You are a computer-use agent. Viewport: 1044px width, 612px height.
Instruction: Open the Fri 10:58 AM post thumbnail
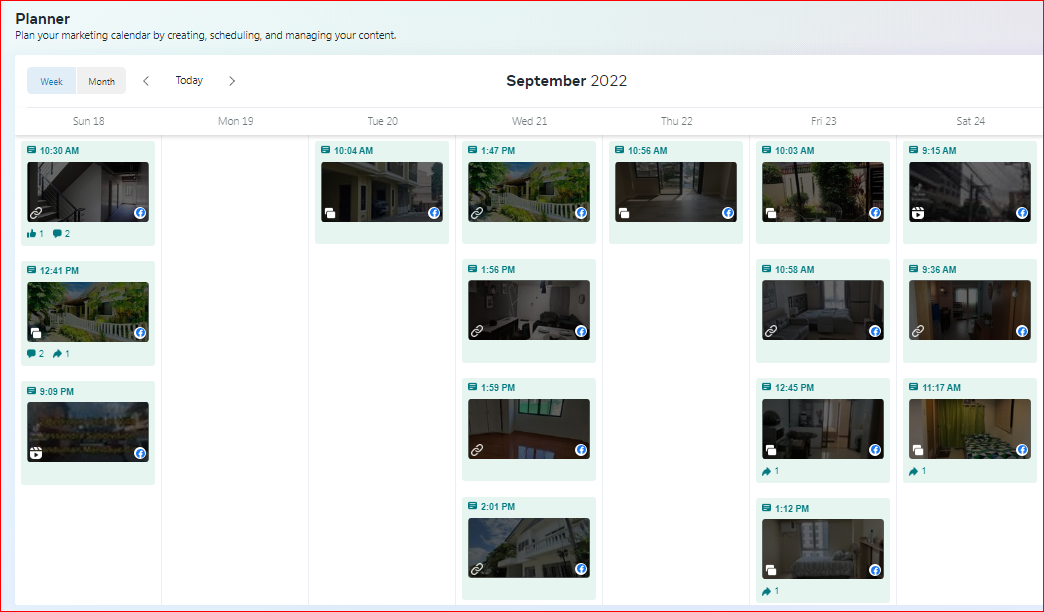[x=823, y=310]
